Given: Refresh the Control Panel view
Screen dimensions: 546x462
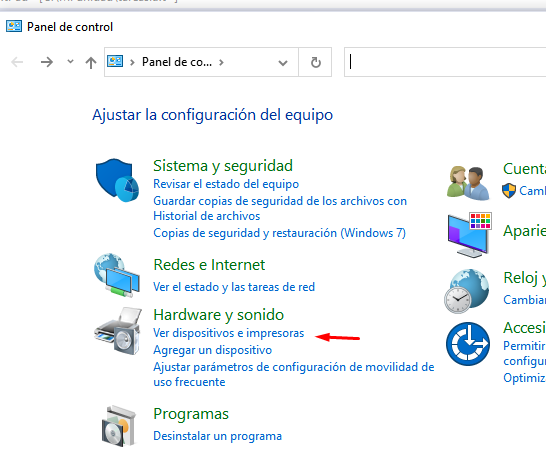Looking at the screenshot, I should coord(315,62).
